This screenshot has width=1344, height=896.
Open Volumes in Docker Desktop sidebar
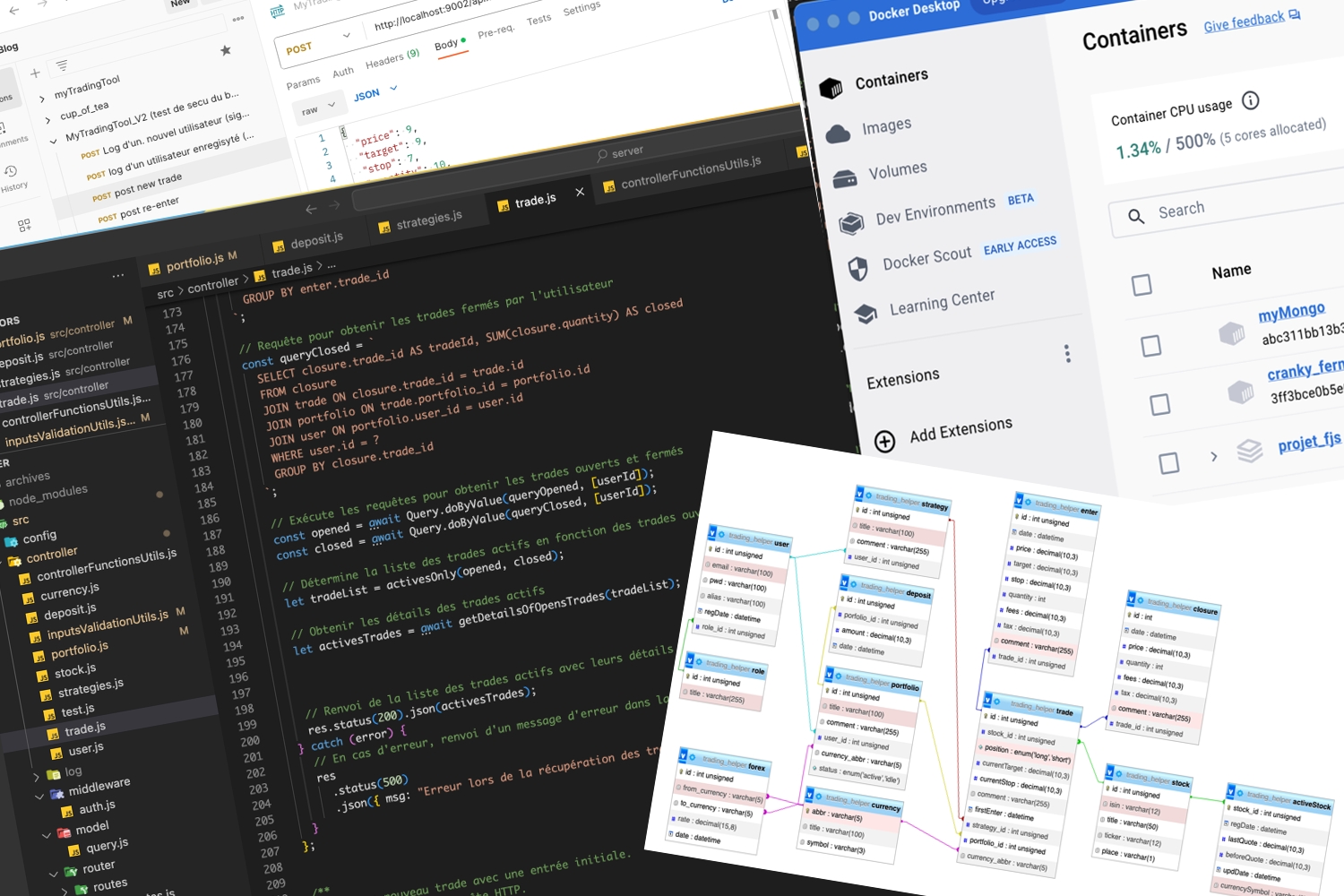(x=880, y=173)
